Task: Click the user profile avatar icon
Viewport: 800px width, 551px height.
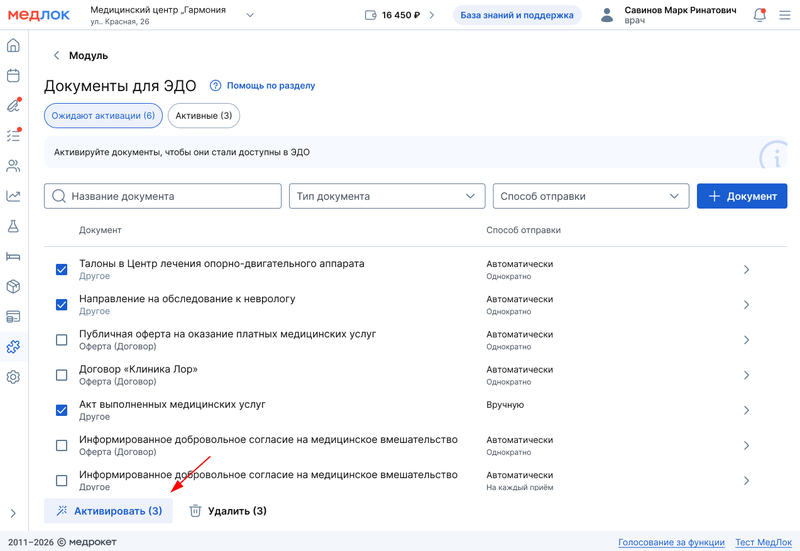Action: (x=607, y=15)
